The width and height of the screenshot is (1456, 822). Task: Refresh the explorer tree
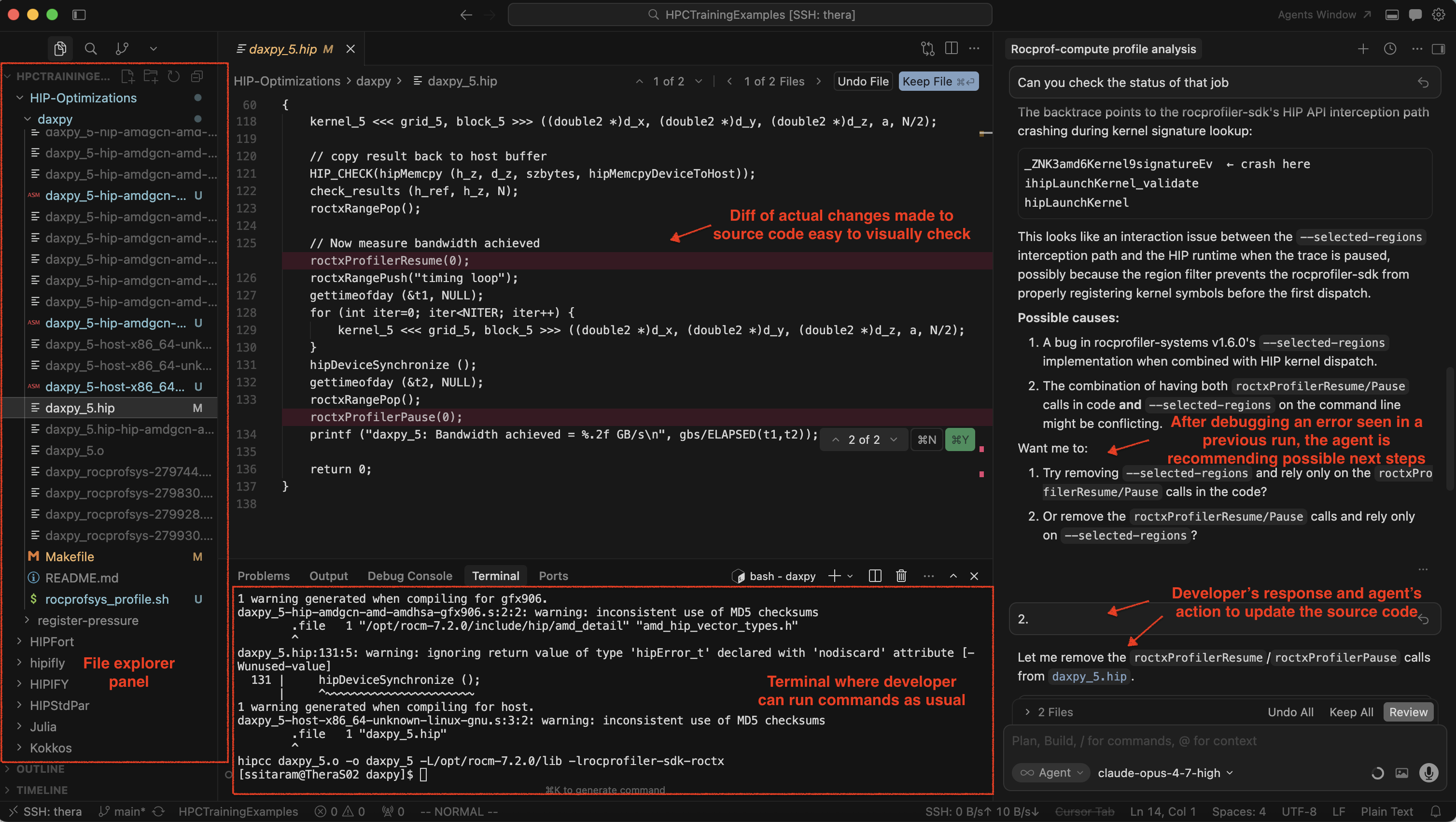tap(173, 76)
